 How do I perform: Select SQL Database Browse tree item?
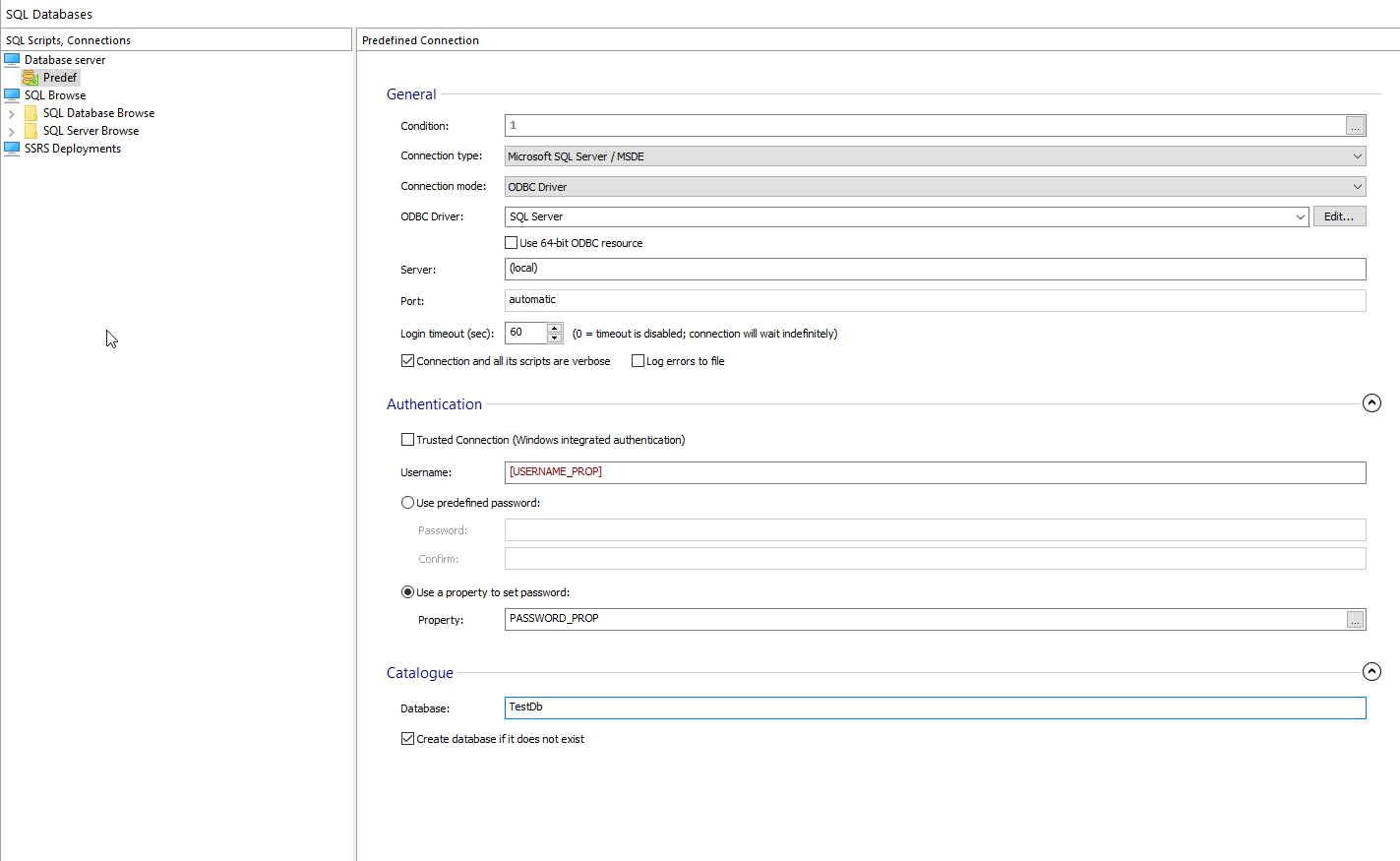click(98, 113)
